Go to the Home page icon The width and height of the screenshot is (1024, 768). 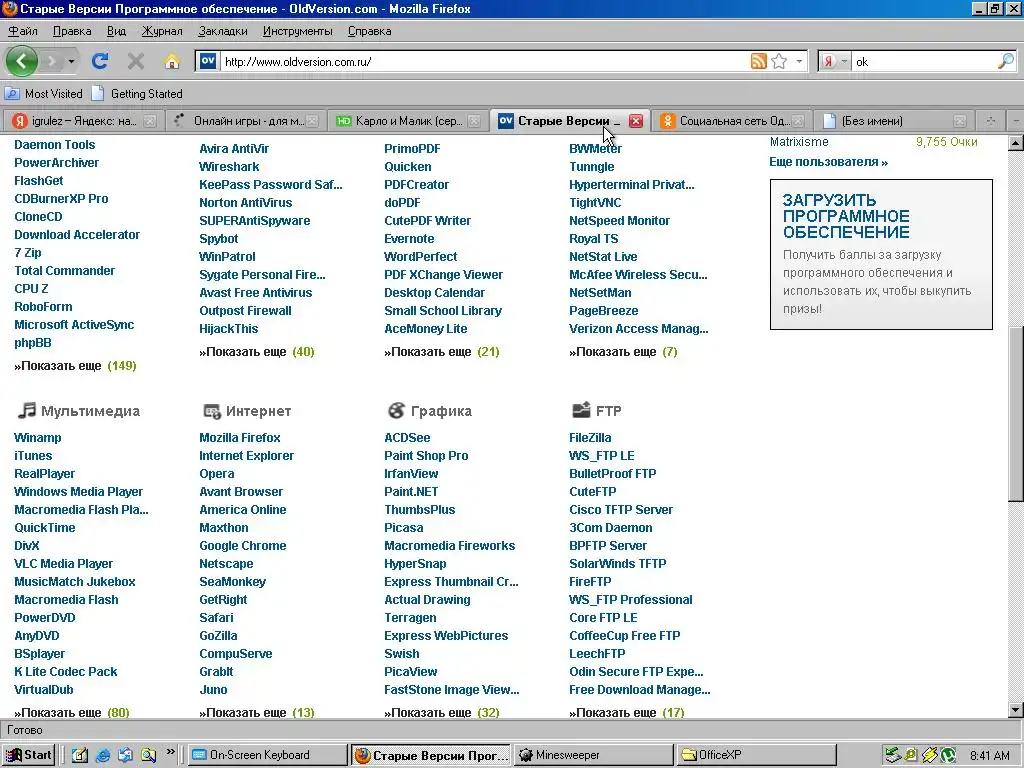172,61
